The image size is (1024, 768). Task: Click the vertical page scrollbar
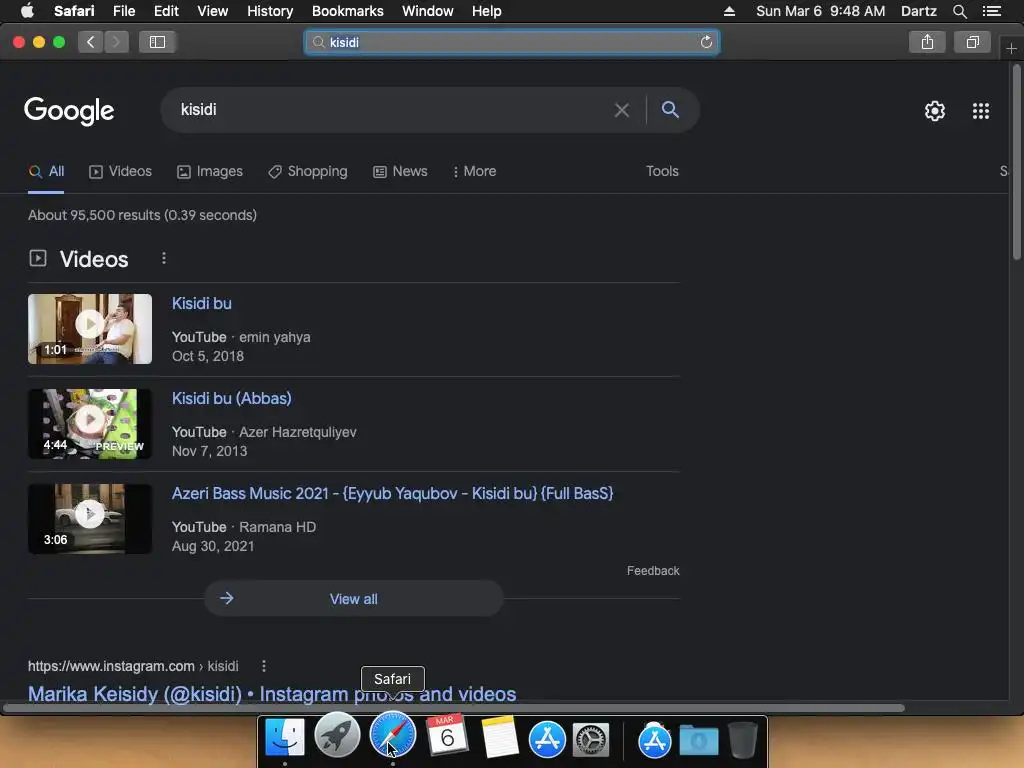pyautogui.click(x=1016, y=163)
